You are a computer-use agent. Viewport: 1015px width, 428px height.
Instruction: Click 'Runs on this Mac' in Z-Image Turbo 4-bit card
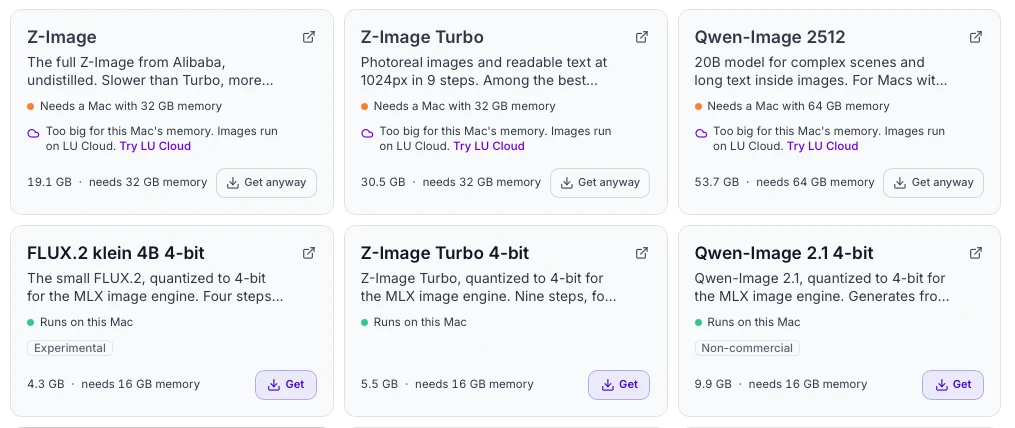(419, 322)
